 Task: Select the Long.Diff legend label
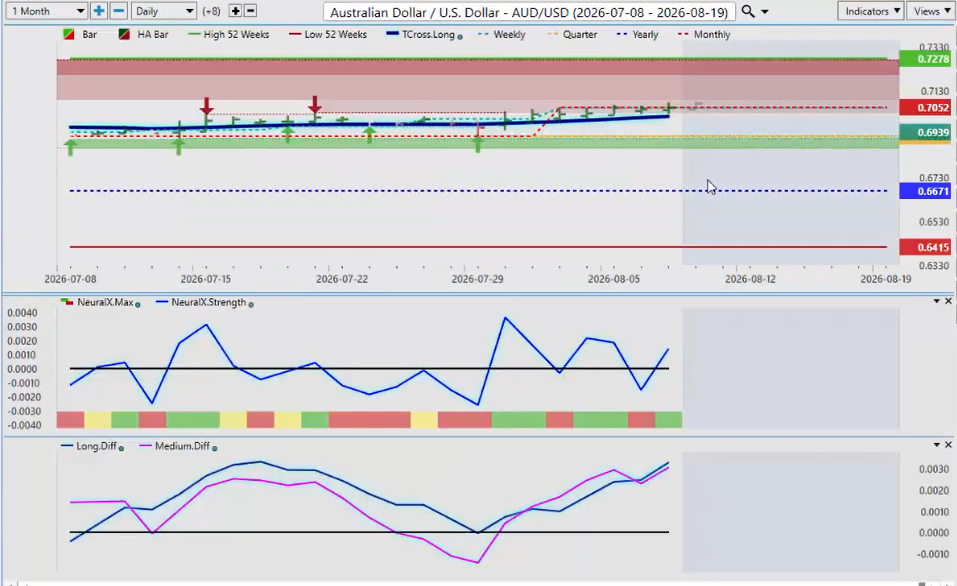pos(96,446)
